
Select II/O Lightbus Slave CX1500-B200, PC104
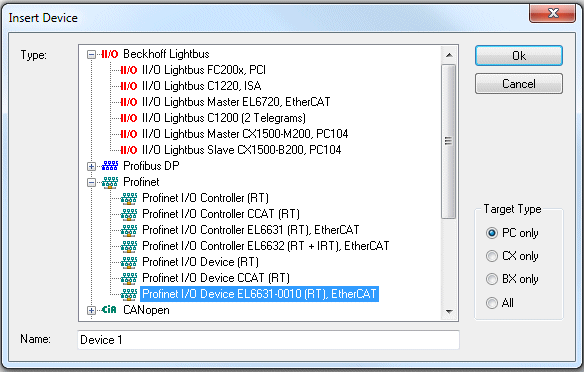tap(241, 150)
